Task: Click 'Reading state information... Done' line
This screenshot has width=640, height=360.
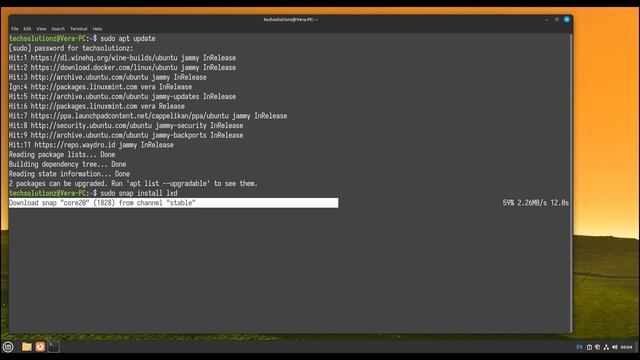Action: pyautogui.click(x=69, y=174)
